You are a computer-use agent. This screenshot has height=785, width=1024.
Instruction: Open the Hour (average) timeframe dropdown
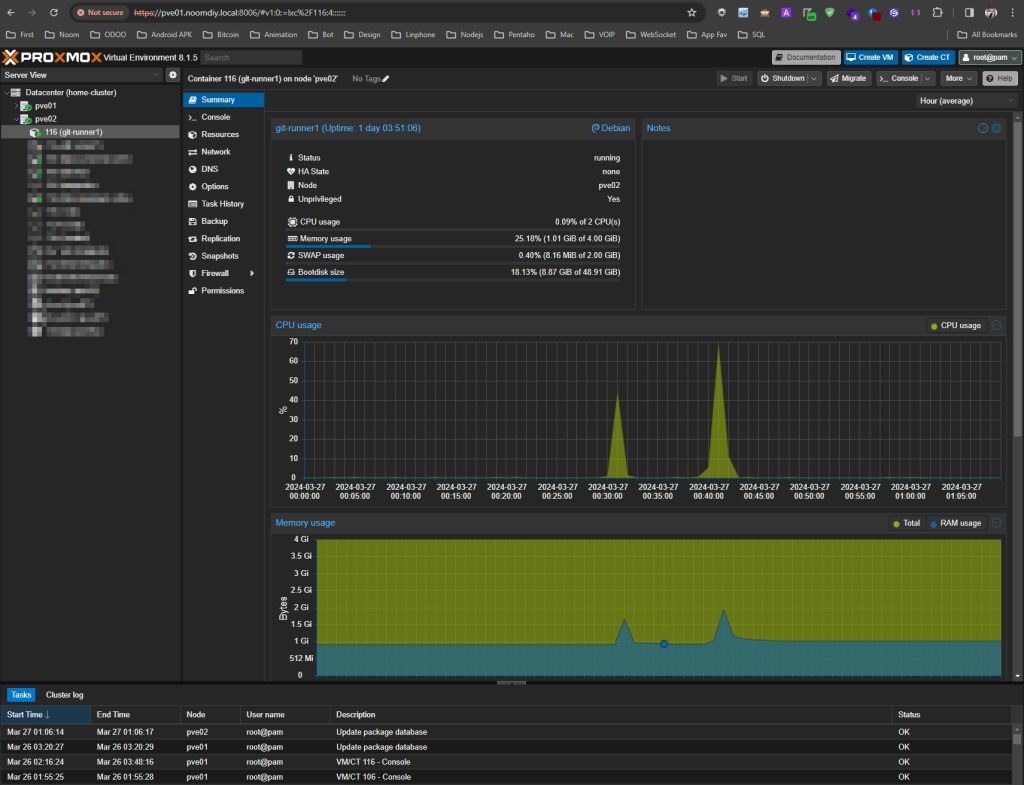coord(967,100)
